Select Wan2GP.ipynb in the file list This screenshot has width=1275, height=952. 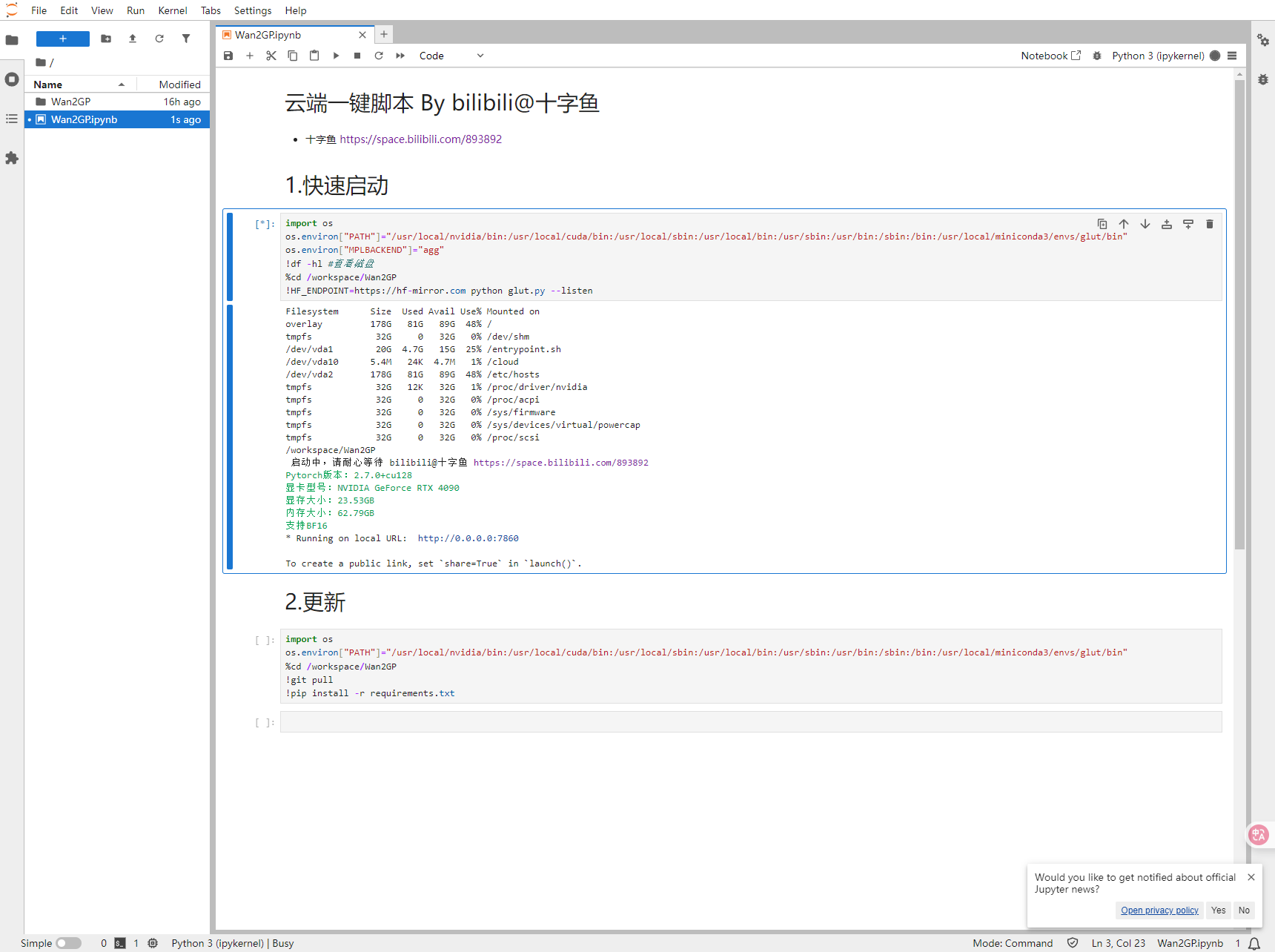click(x=117, y=119)
